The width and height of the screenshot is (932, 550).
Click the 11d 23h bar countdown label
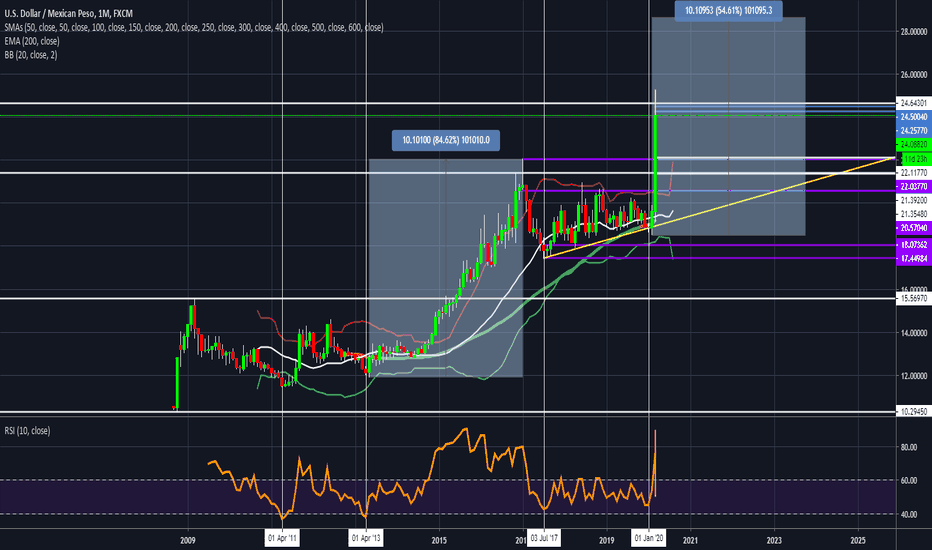(914, 159)
